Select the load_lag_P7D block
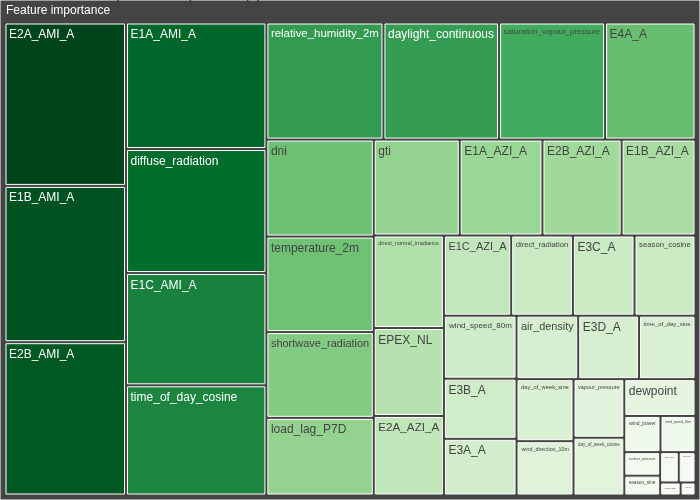Viewport: 700px width, 500px height. click(x=320, y=457)
